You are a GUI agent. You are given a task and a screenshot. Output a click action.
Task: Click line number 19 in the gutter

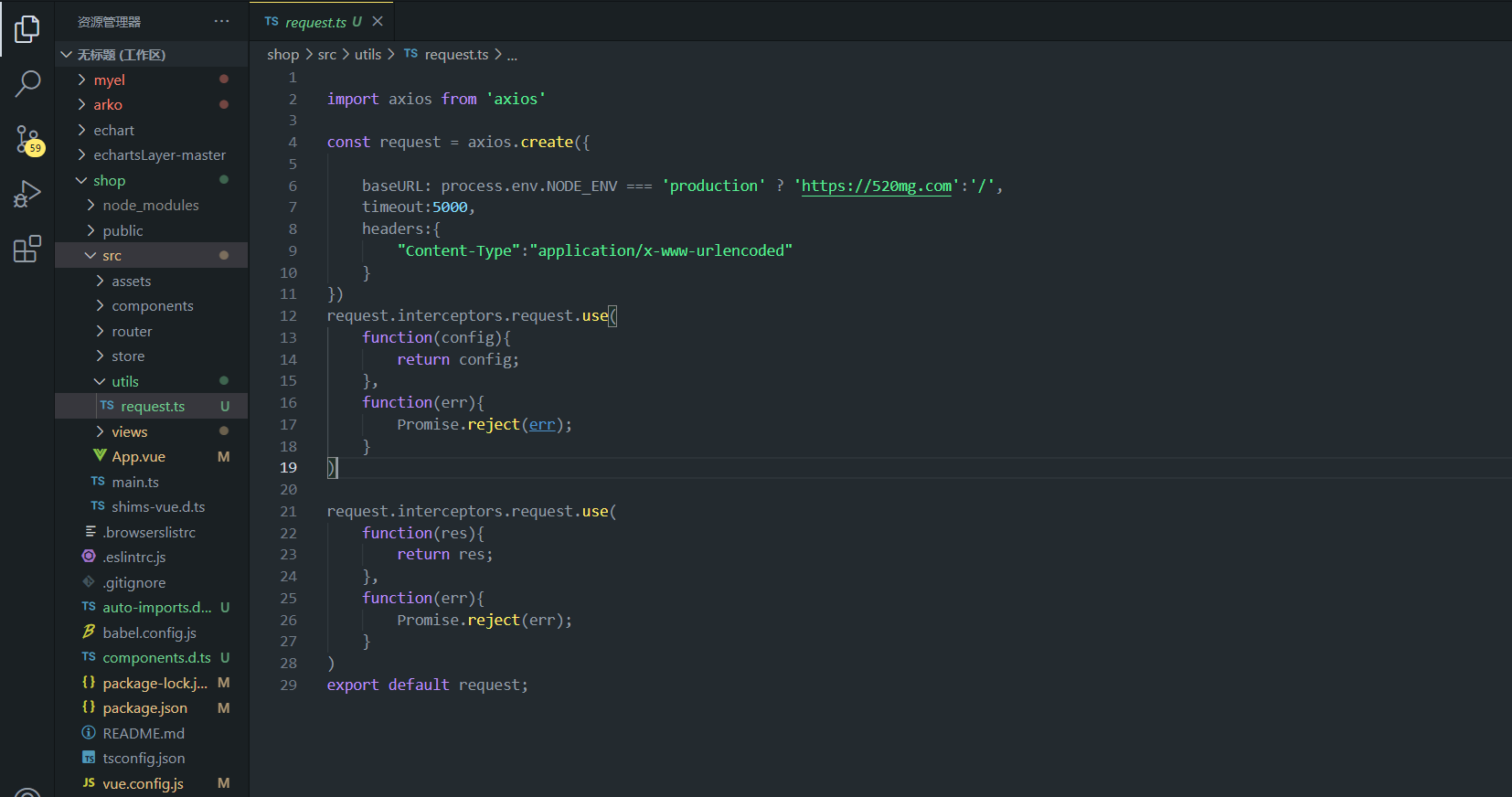point(288,467)
